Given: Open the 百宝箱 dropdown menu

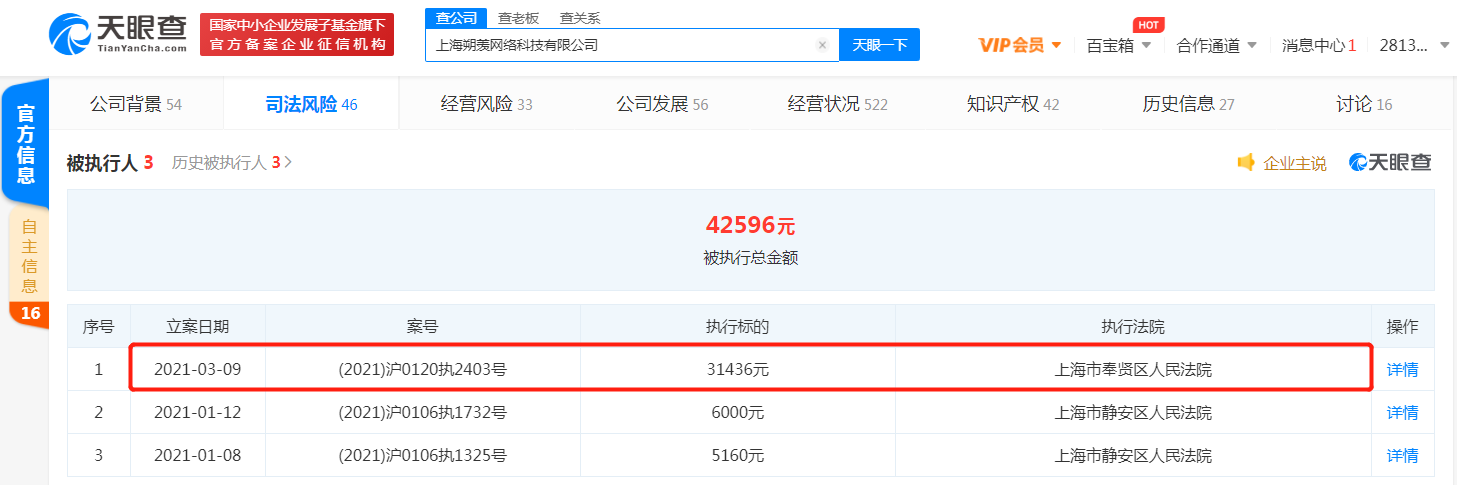Looking at the screenshot, I should (x=1119, y=45).
